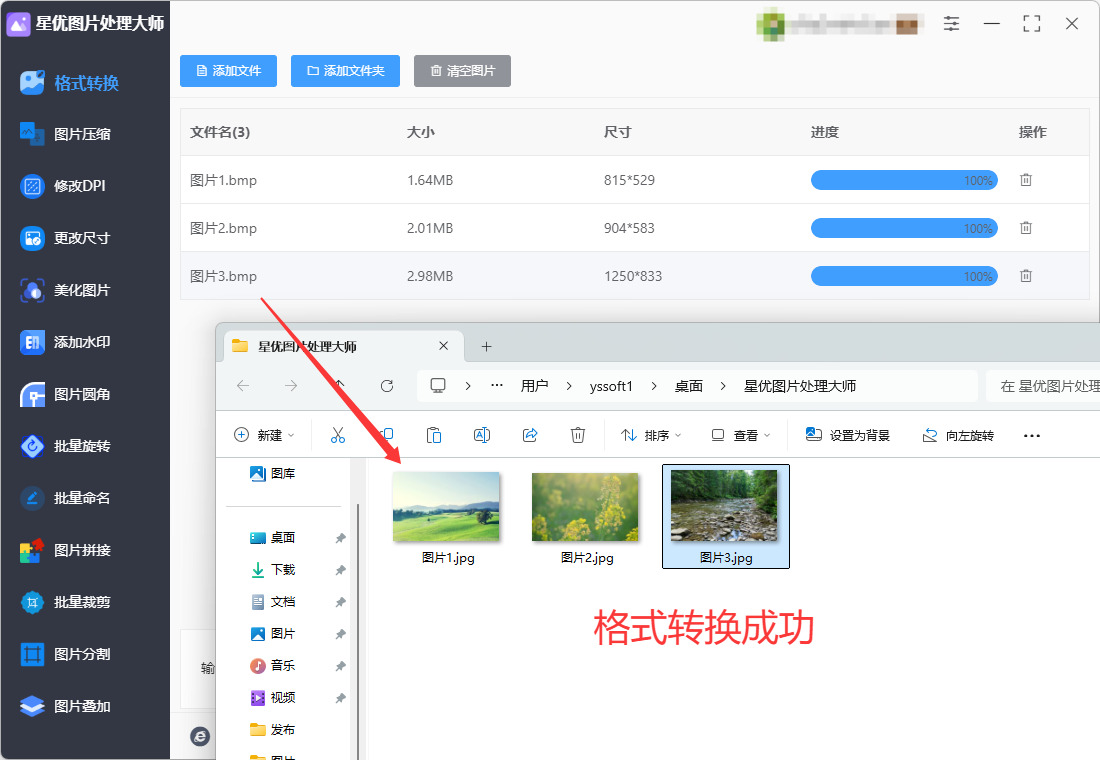
Task: Select the 图片1.jpg thumbnail in Explorer
Action: click(x=447, y=507)
